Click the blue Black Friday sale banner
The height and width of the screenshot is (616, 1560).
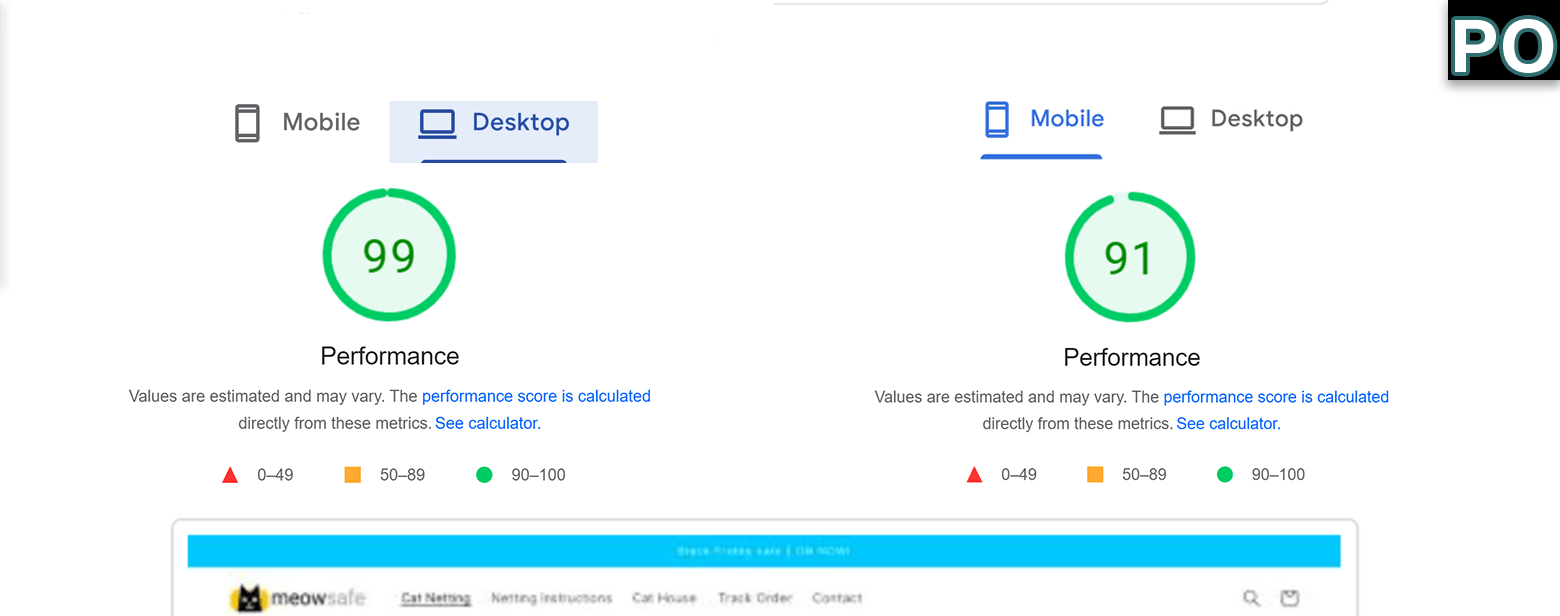[x=764, y=551]
